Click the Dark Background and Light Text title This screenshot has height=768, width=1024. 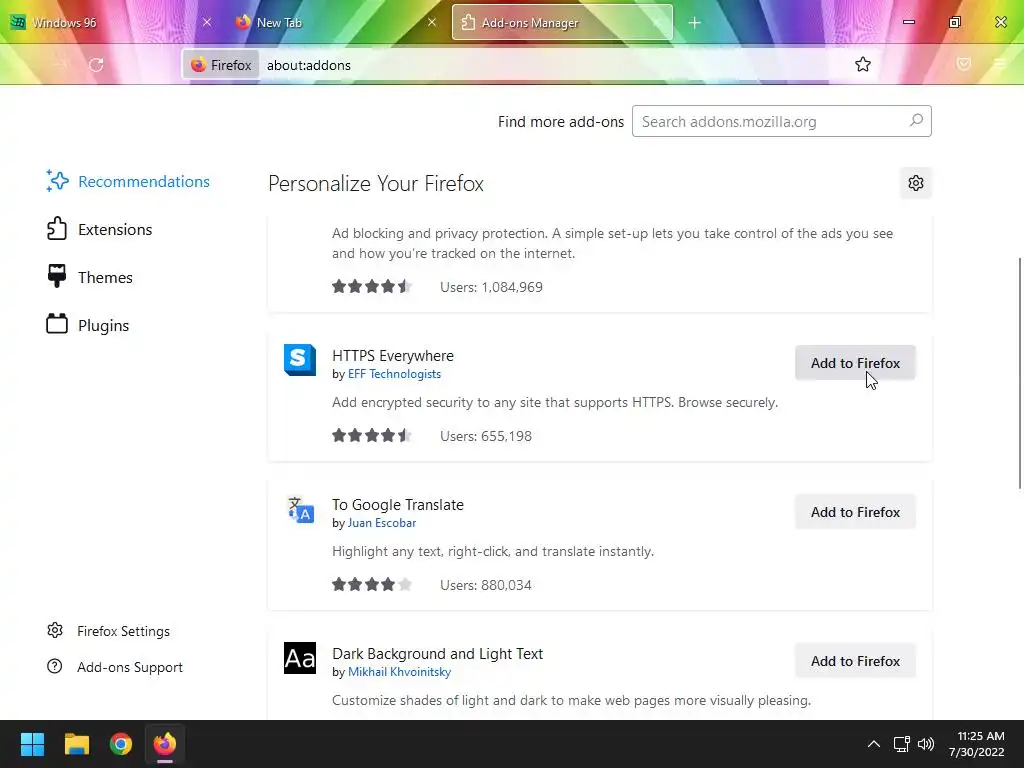pyautogui.click(x=438, y=654)
